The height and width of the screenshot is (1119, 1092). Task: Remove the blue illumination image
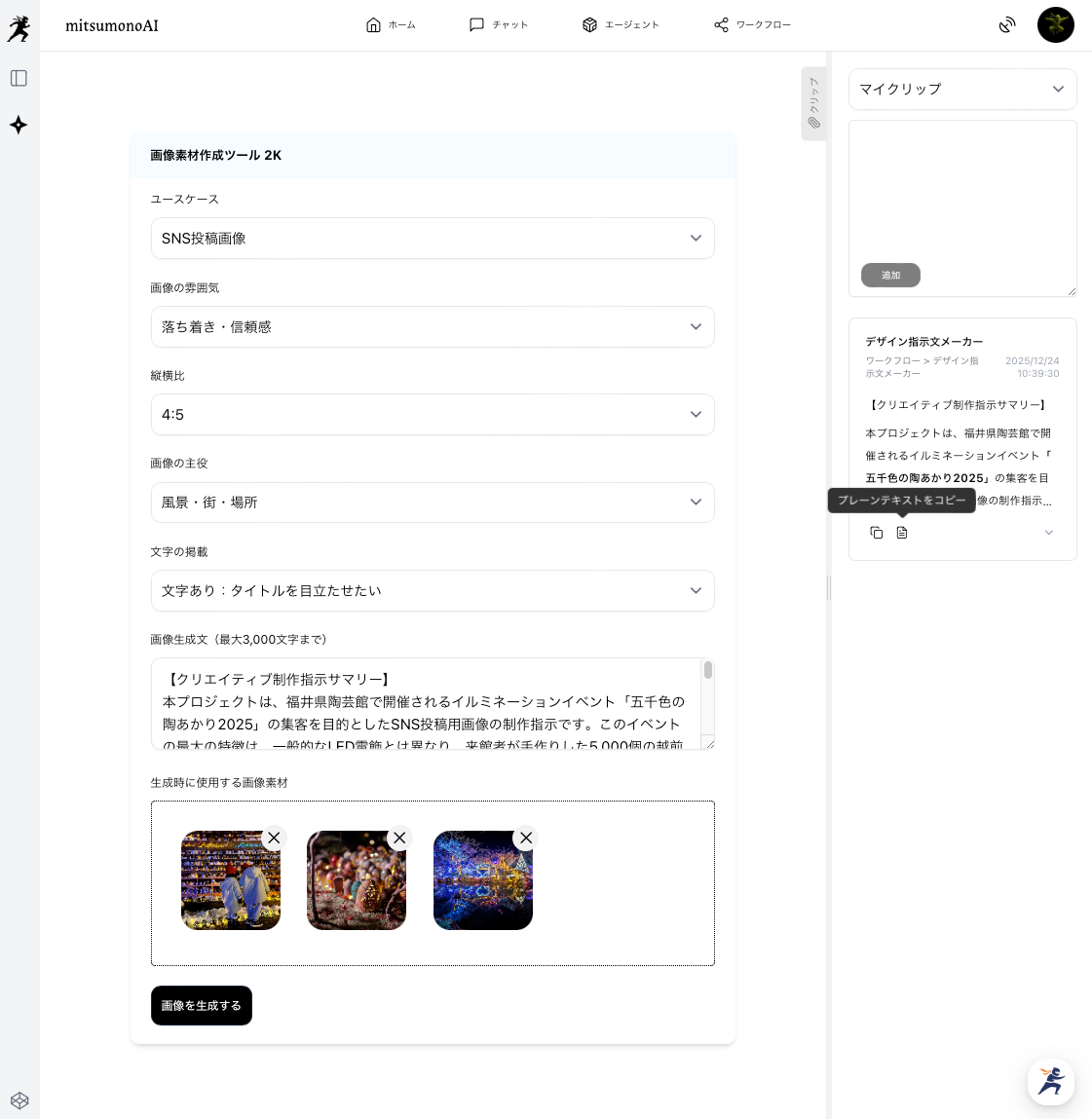coord(526,838)
